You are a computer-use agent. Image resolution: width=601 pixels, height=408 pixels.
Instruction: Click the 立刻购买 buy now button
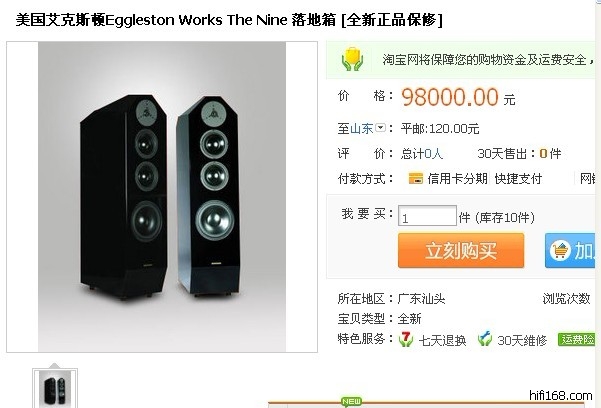[x=461, y=250]
